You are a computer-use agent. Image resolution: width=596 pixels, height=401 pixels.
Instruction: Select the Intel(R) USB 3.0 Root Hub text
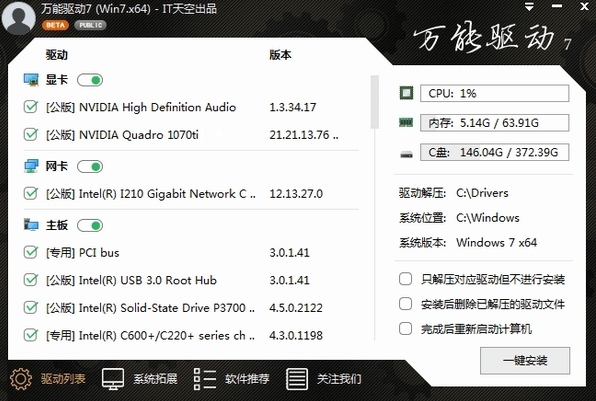(x=131, y=281)
